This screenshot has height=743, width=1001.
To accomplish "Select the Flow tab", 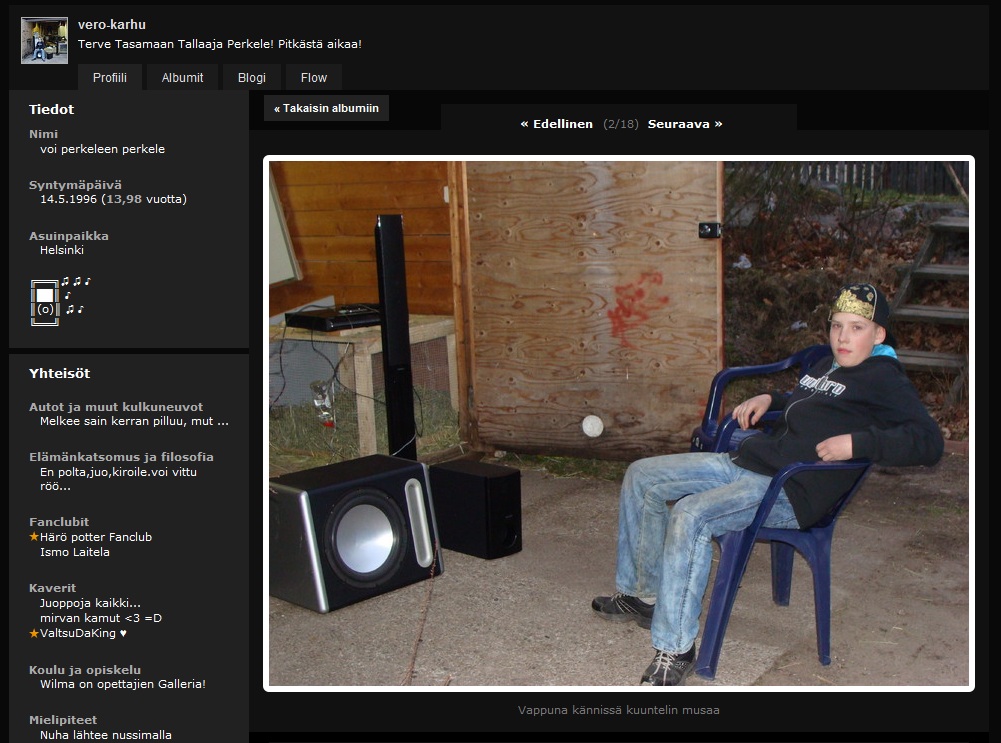I will [x=313, y=77].
